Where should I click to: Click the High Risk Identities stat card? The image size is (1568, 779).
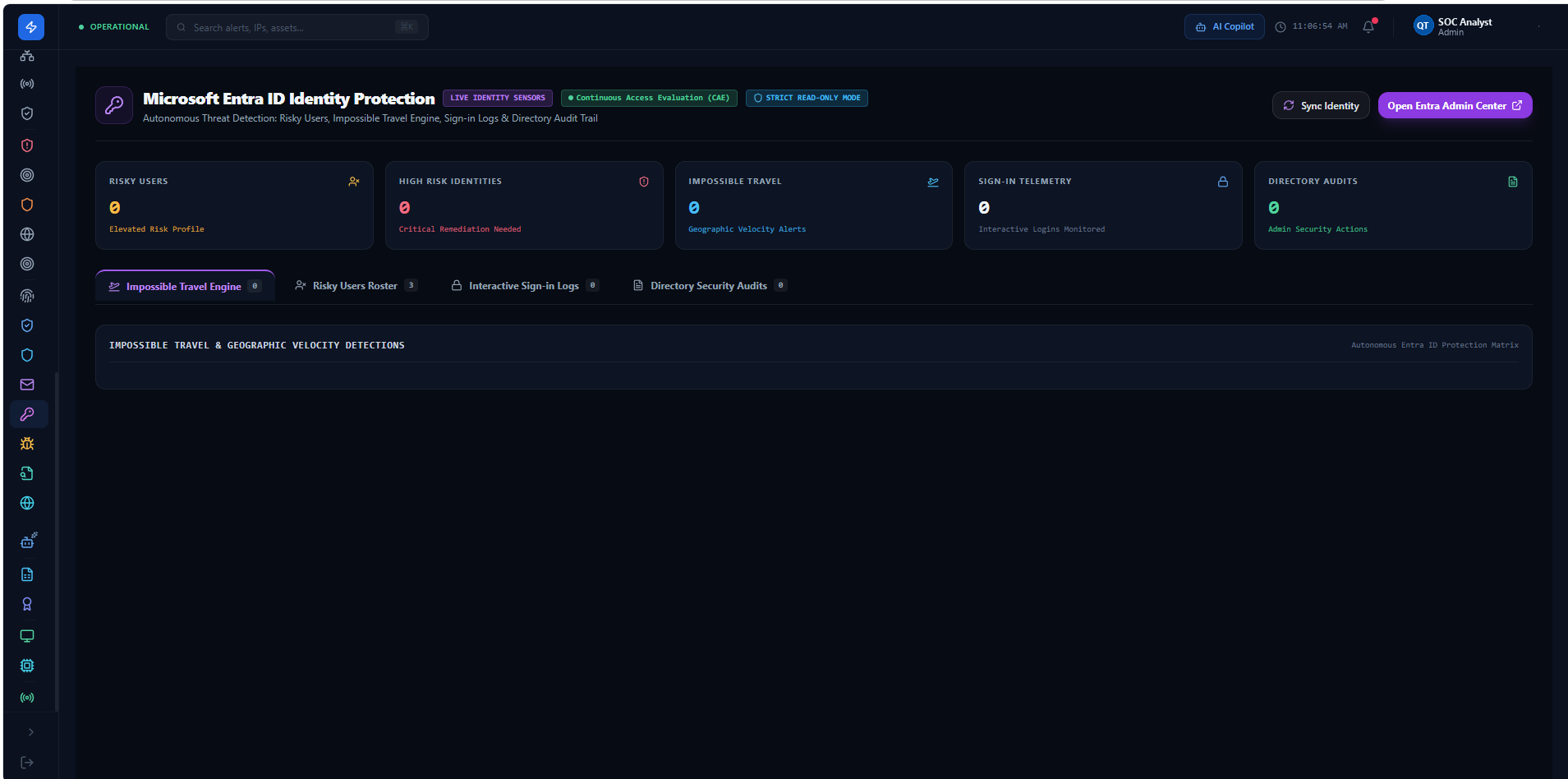coord(524,205)
